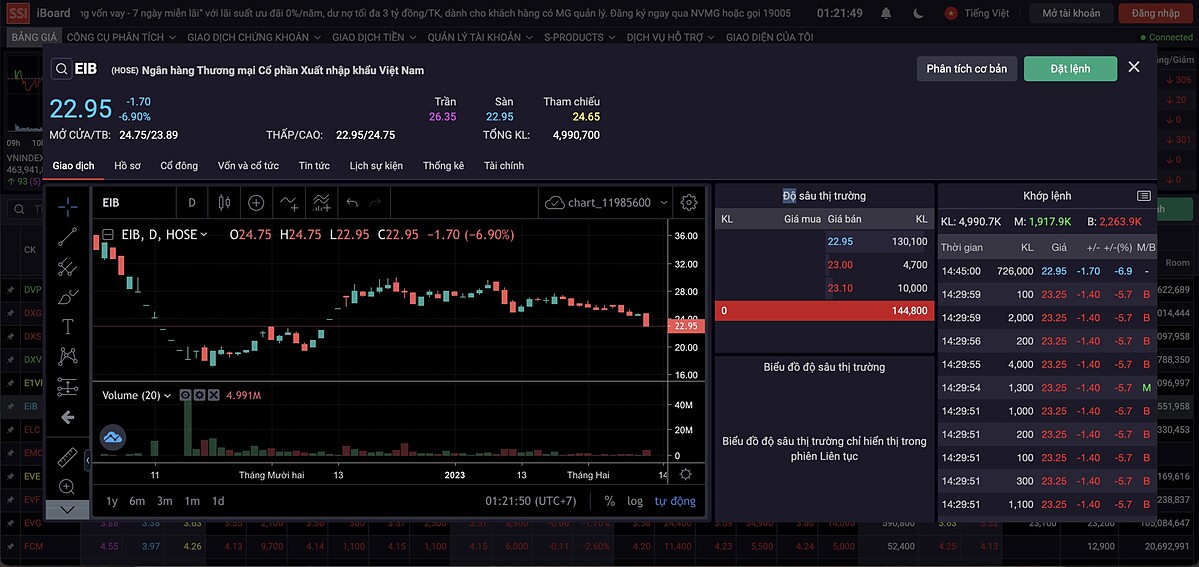Toggle the log scale option

[635, 501]
